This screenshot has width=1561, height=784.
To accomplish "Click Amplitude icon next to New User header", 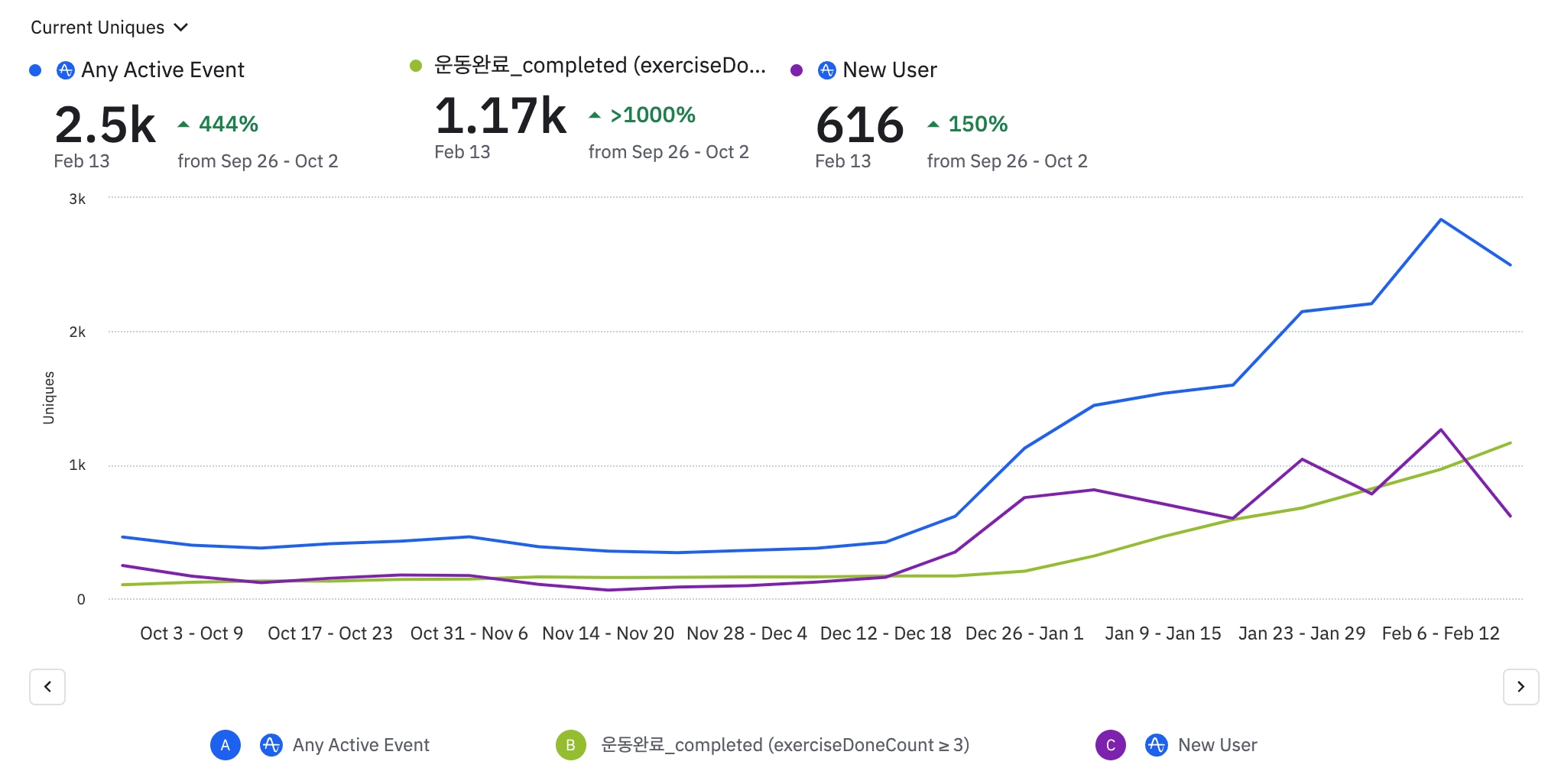I will 827,70.
